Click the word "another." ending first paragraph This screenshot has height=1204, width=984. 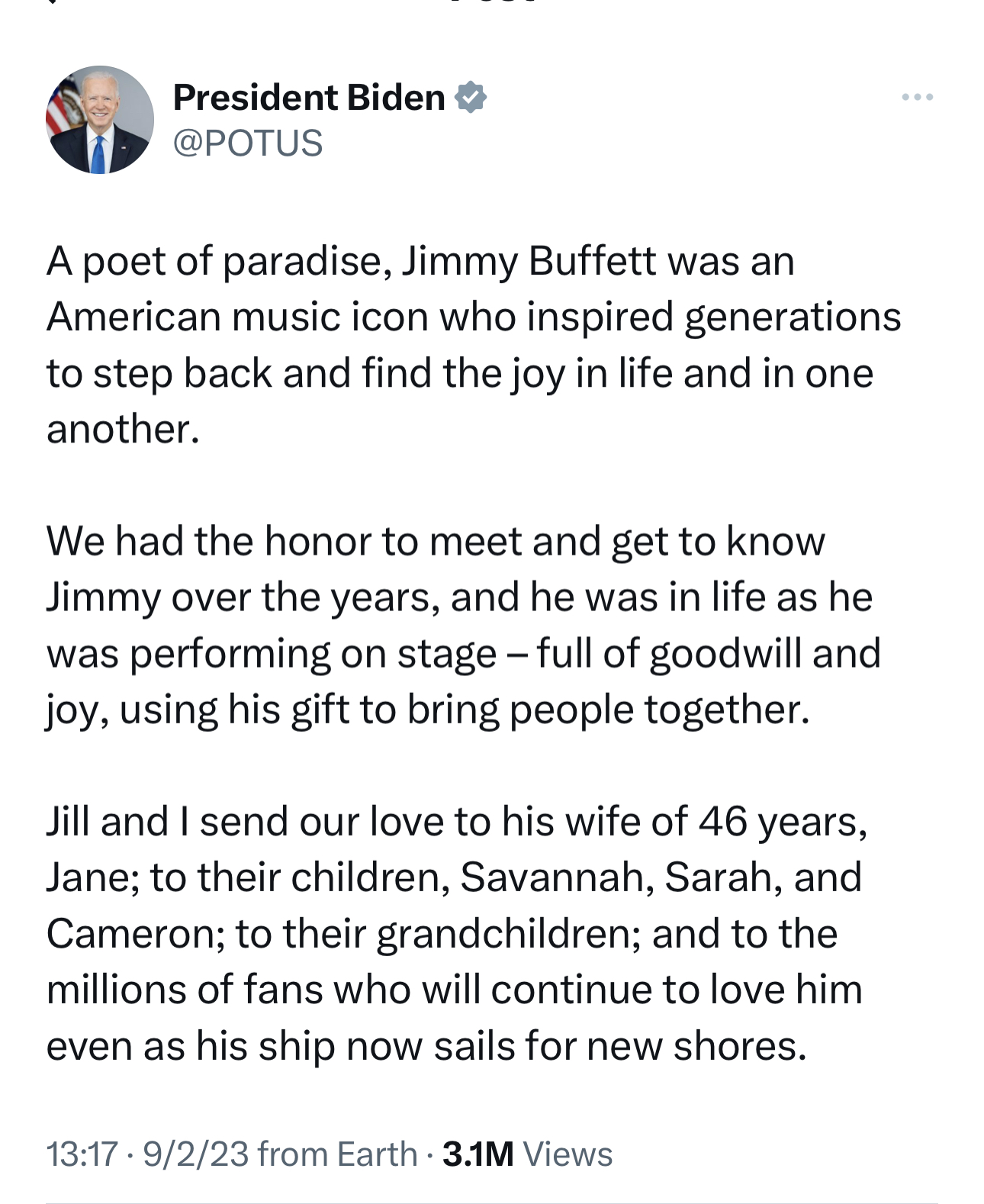123,430
